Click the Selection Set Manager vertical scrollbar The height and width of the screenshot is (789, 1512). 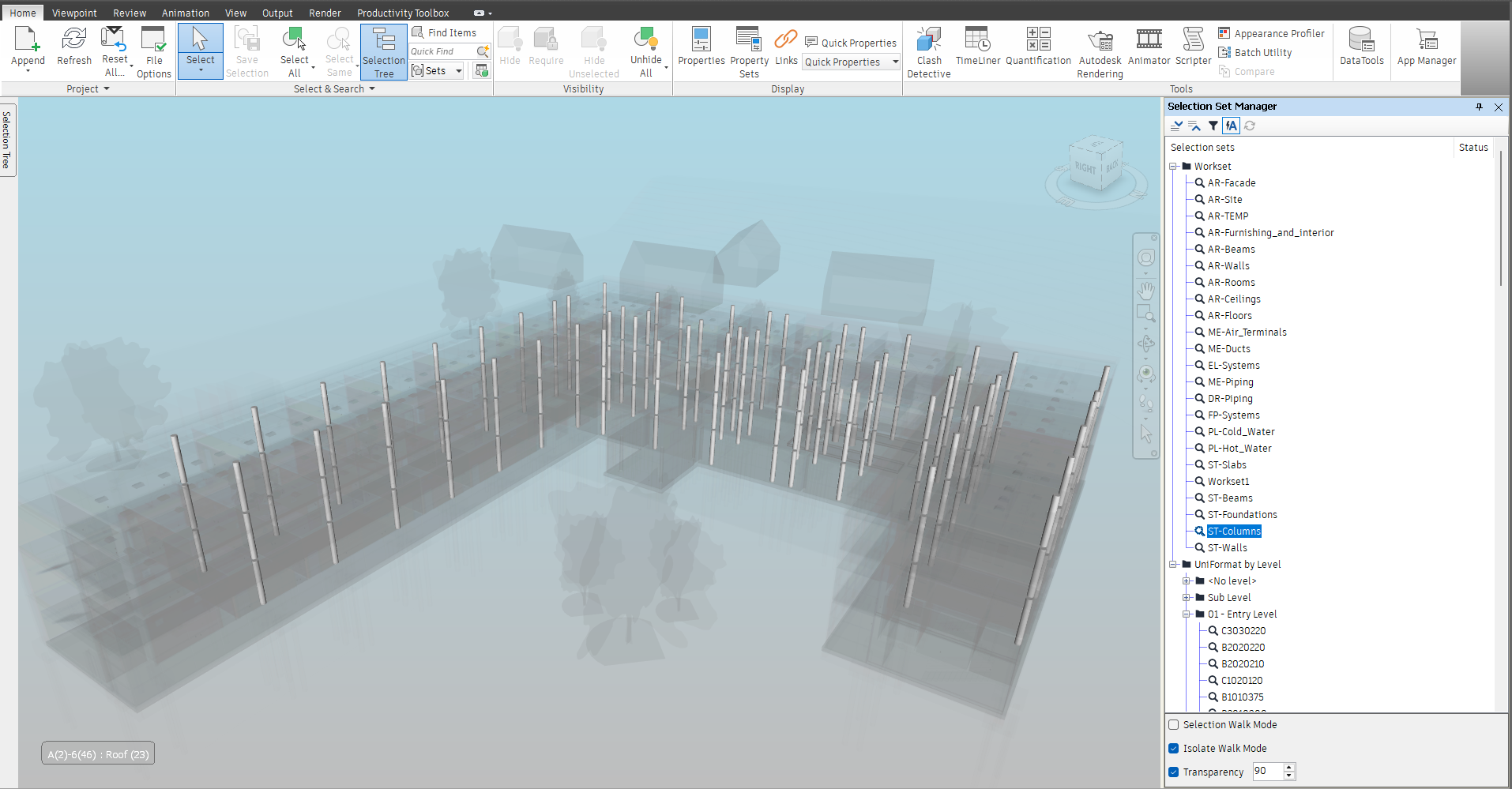1501,219
